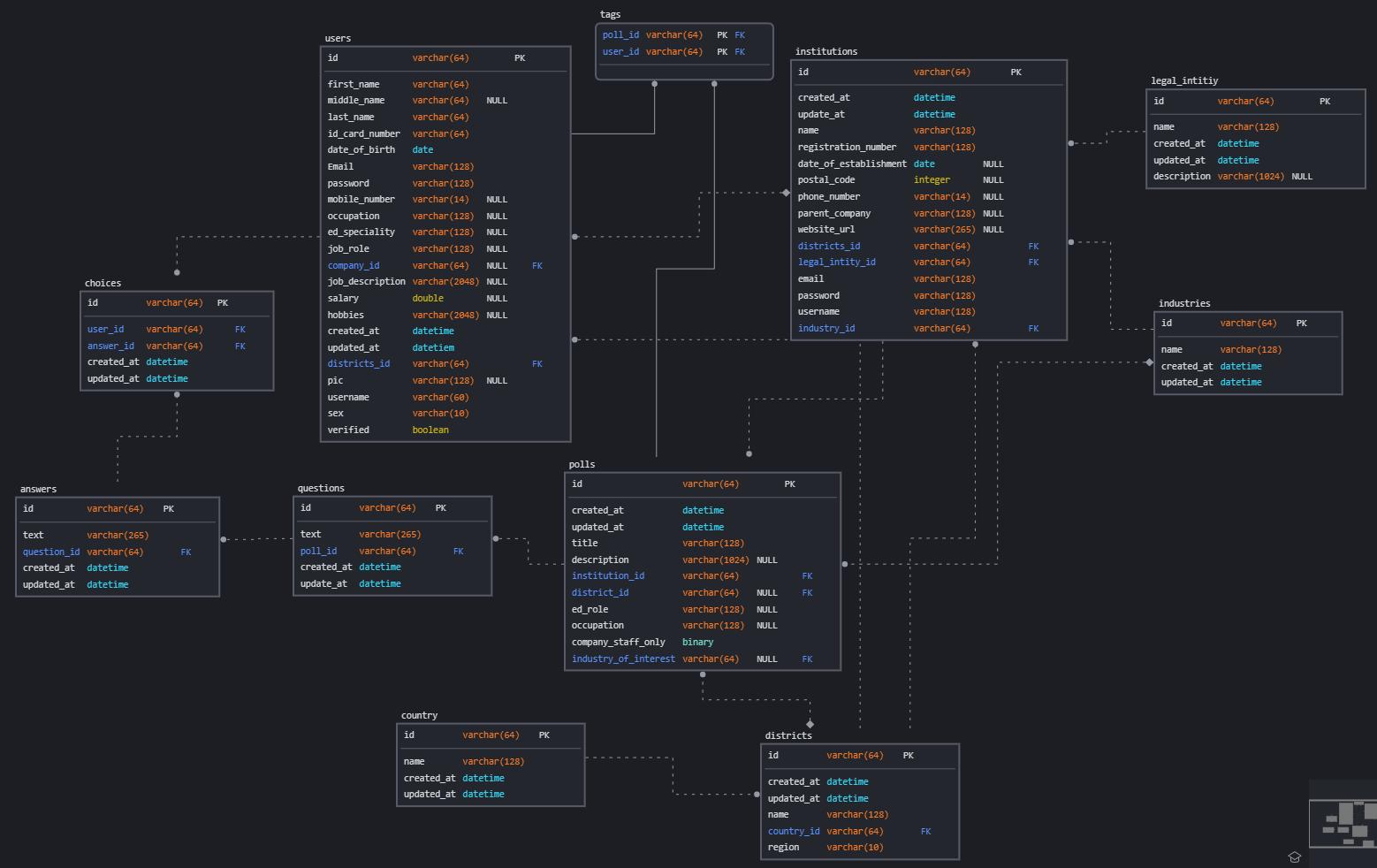Viewport: 1377px width, 868px height.
Task: Click the pic field in users table
Action: (x=445, y=381)
